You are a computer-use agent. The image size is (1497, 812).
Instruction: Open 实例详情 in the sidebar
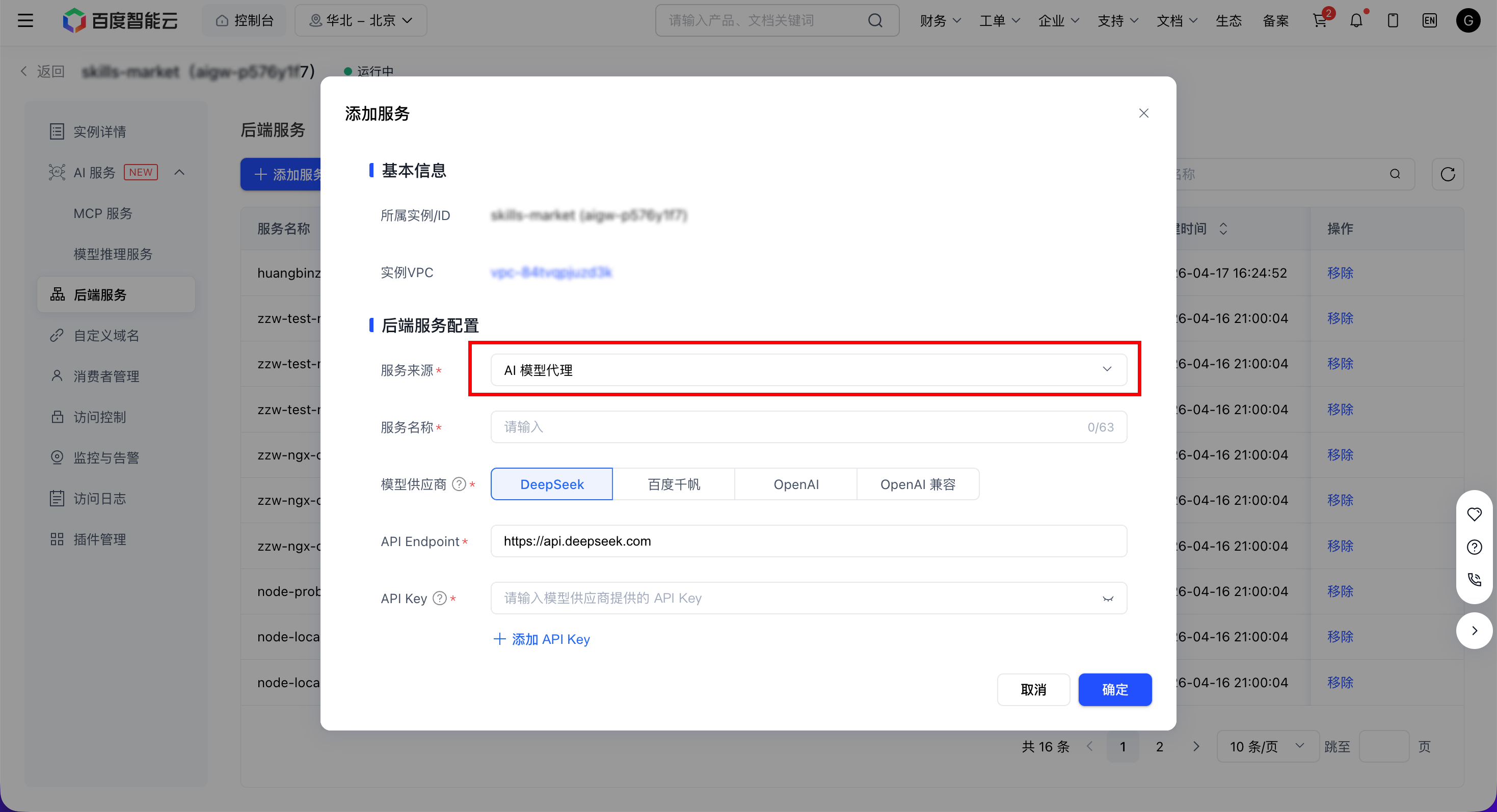[116, 132]
